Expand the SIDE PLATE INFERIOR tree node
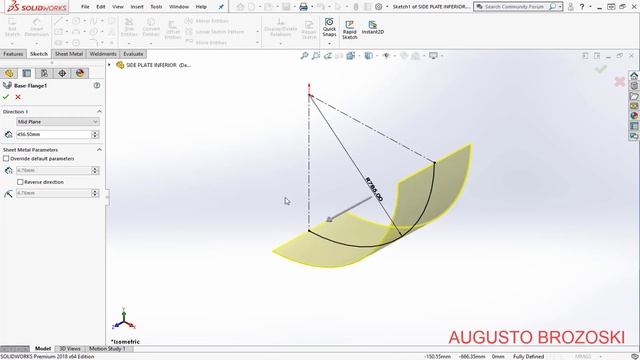Viewport: 640px width, 360px height. pyautogui.click(x=109, y=65)
